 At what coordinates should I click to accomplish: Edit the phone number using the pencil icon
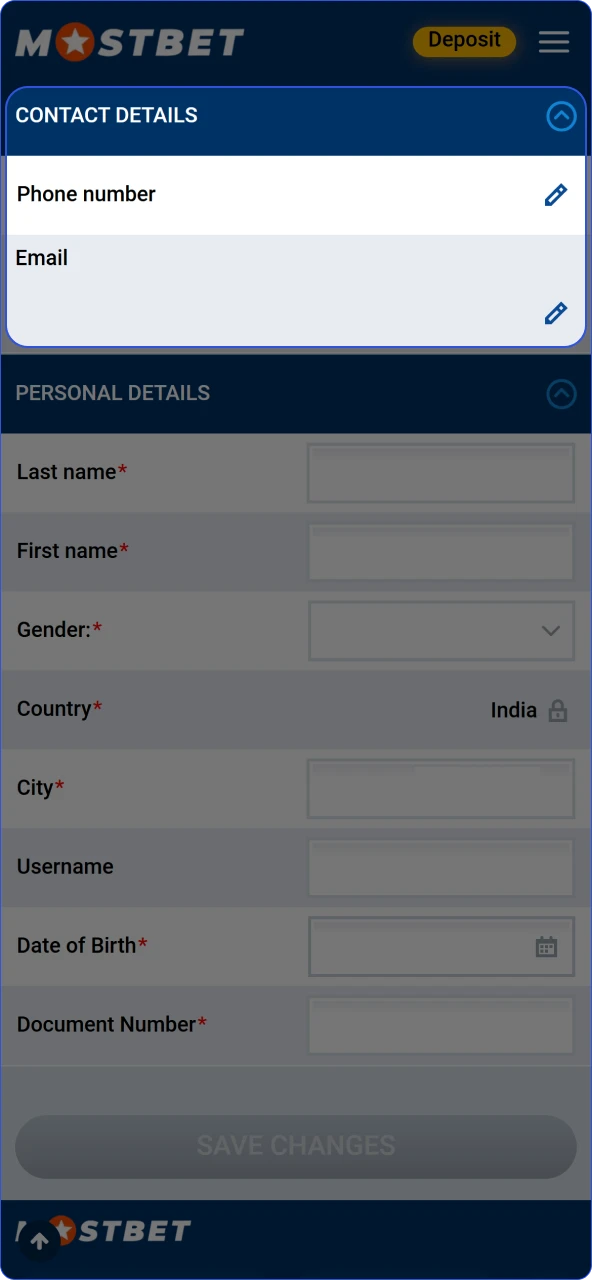pyautogui.click(x=556, y=194)
